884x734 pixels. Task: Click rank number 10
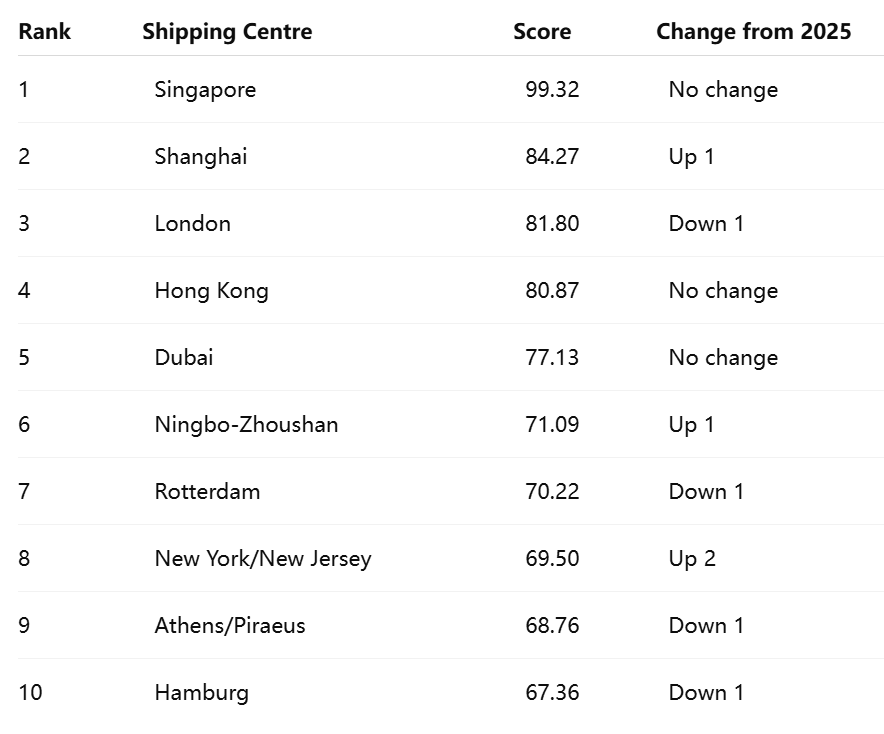click(x=30, y=693)
